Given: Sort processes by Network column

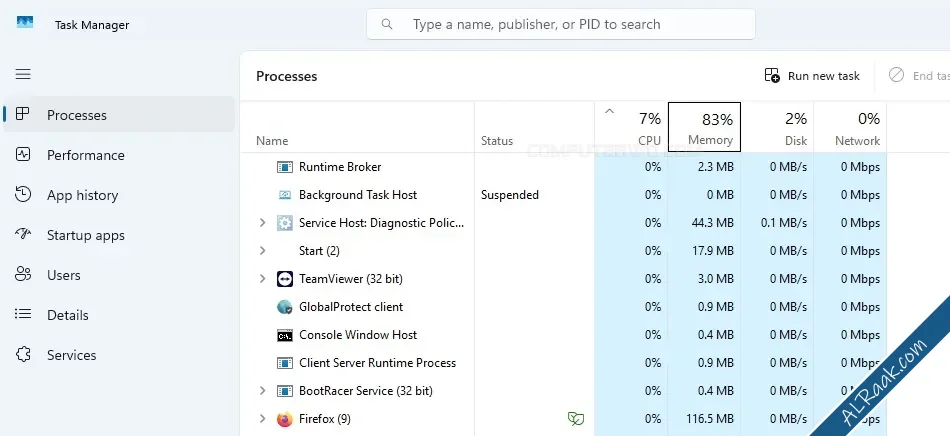Looking at the screenshot, I should [x=850, y=127].
